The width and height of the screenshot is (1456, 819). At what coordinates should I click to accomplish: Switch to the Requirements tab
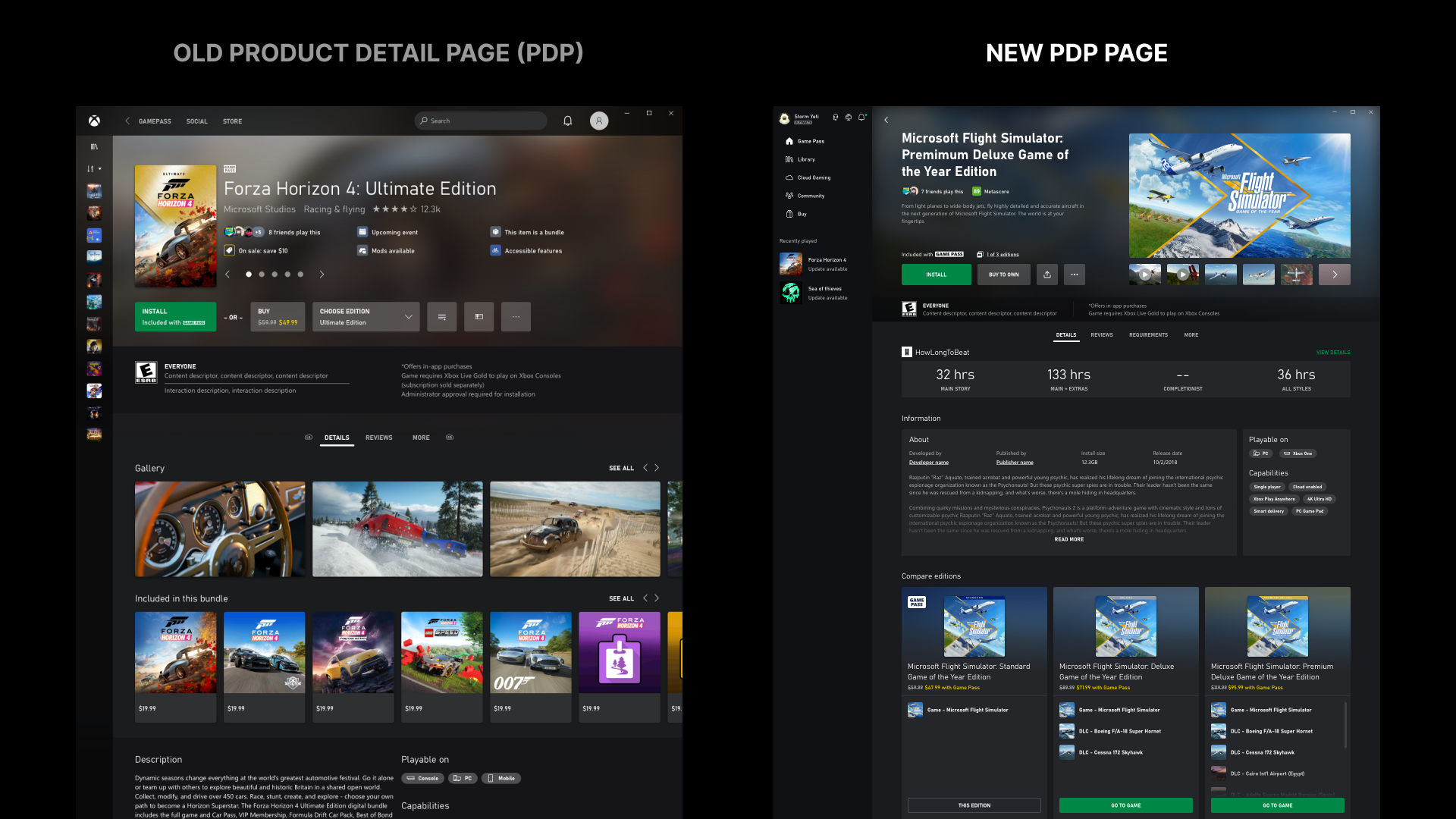(x=1148, y=335)
